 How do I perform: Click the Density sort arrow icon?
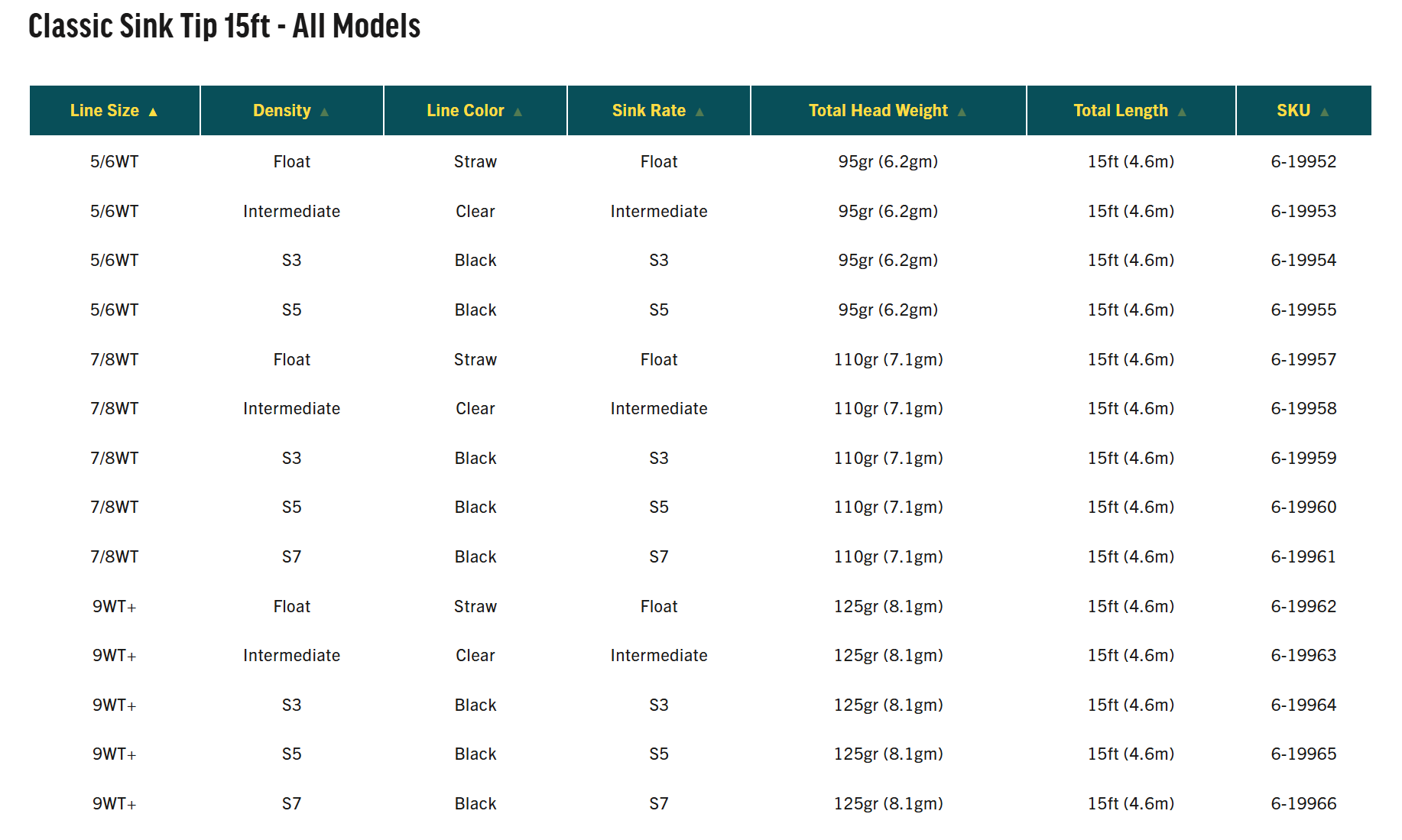click(324, 112)
